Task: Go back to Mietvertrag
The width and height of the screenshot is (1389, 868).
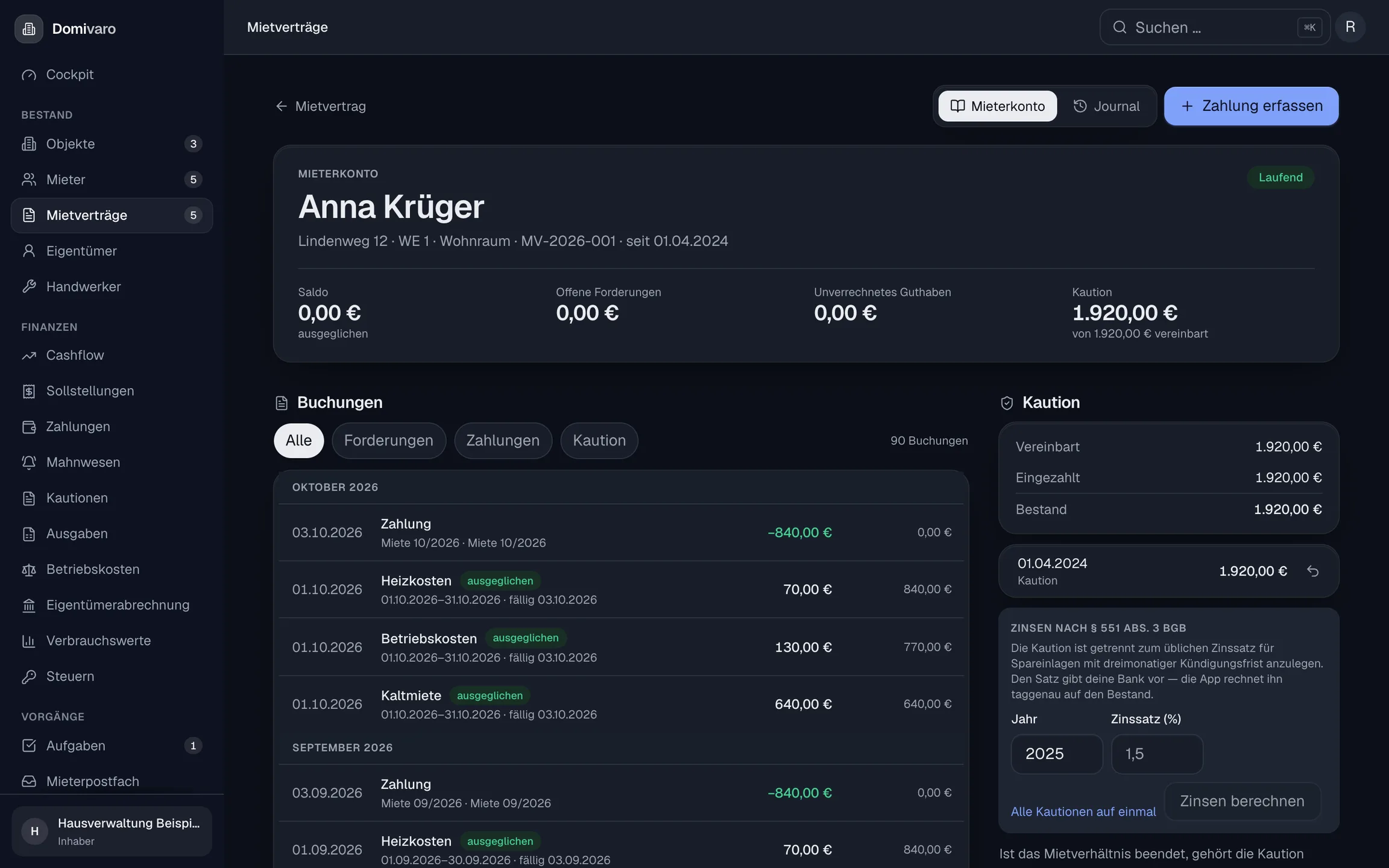Action: point(321,106)
